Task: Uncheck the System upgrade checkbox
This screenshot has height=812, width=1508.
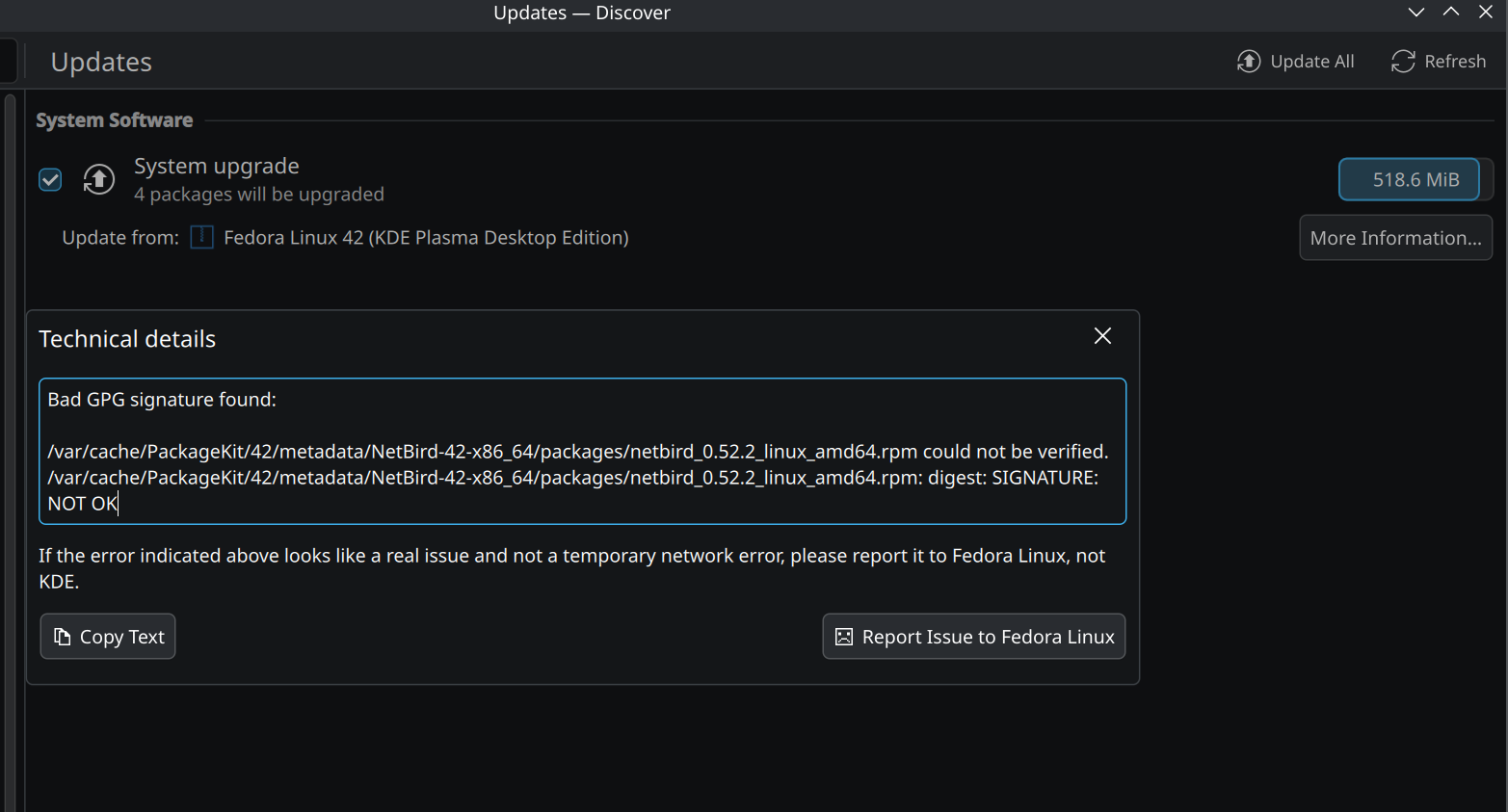Action: click(50, 180)
